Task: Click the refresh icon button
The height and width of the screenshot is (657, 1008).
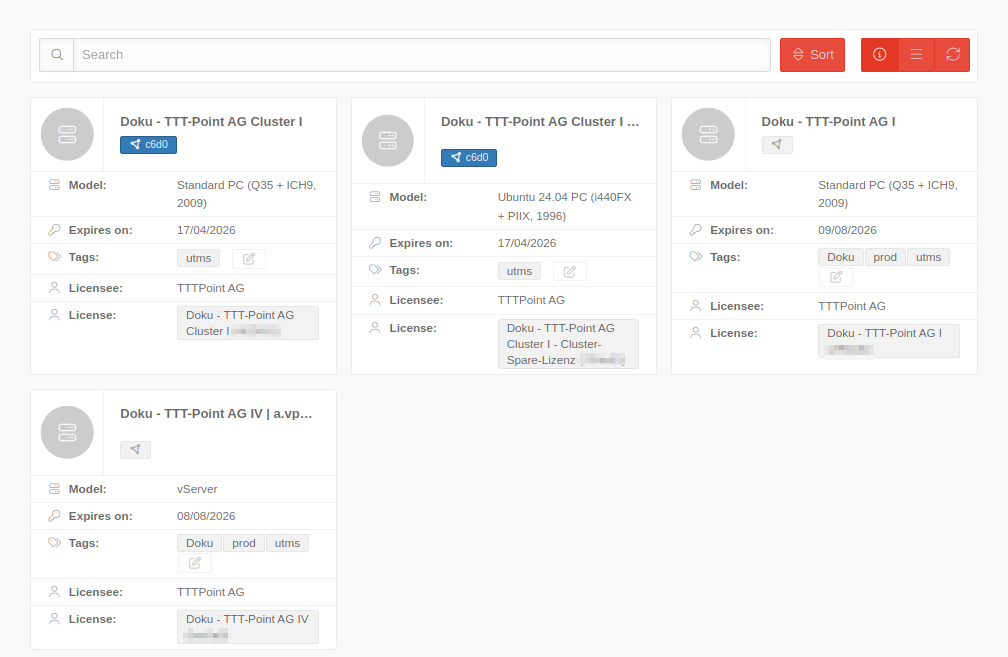Action: click(952, 55)
